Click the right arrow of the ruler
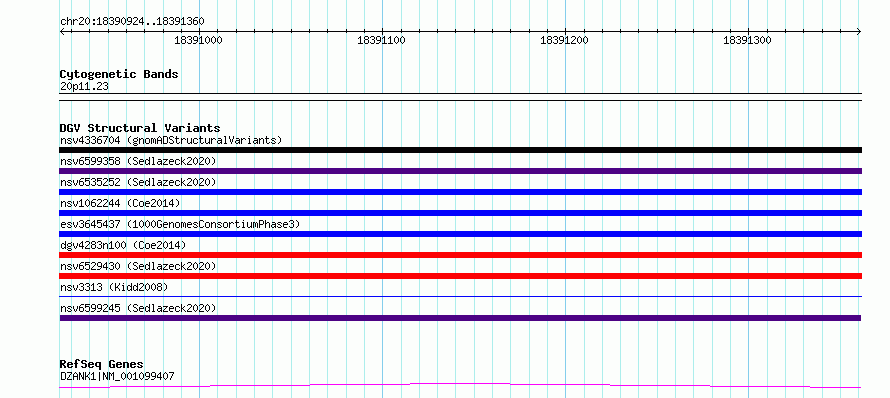This screenshot has width=890, height=398. [x=859, y=31]
